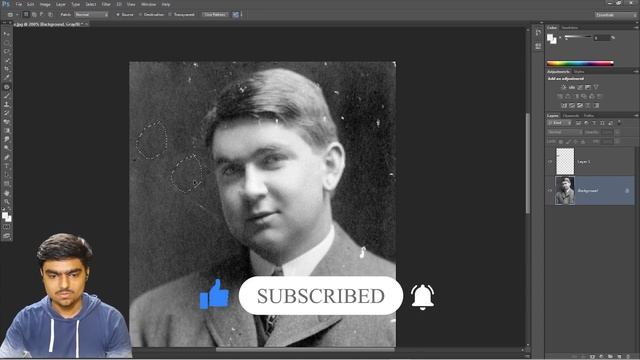640x360 pixels.
Task: Switch to the Channels tab
Action: (571, 116)
